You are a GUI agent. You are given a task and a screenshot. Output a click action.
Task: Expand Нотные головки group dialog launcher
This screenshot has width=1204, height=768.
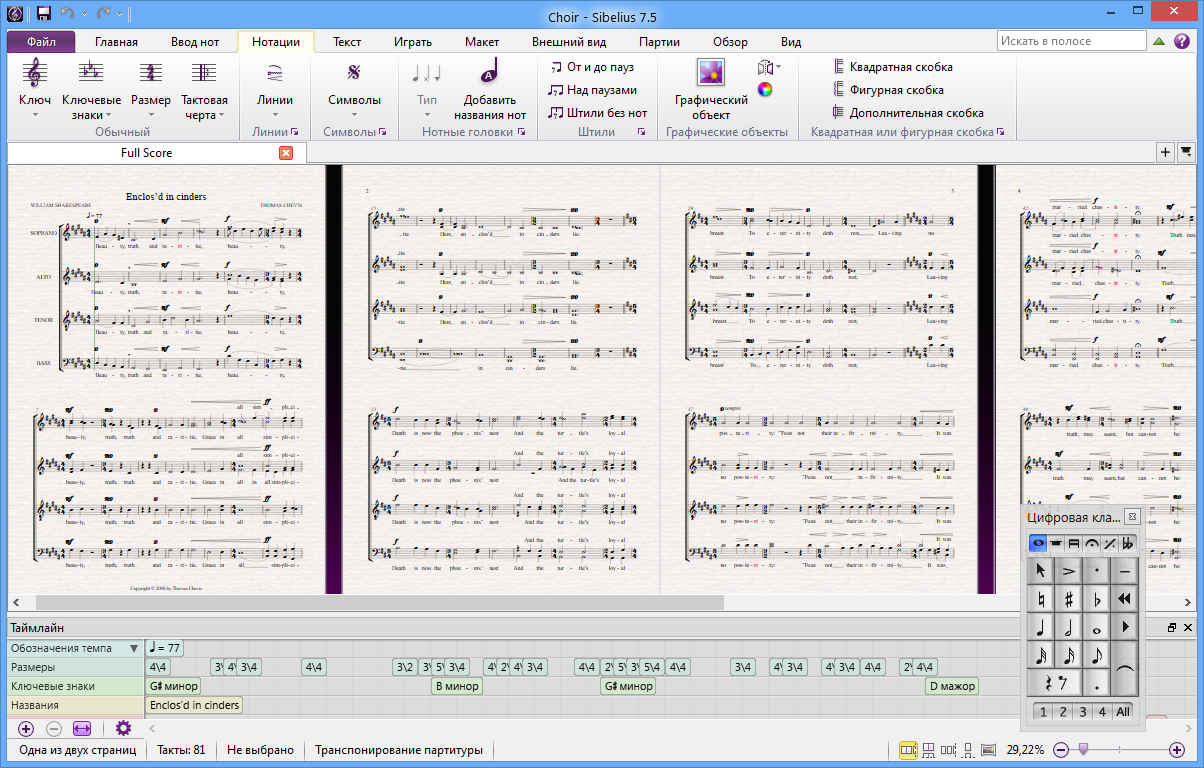tap(521, 132)
